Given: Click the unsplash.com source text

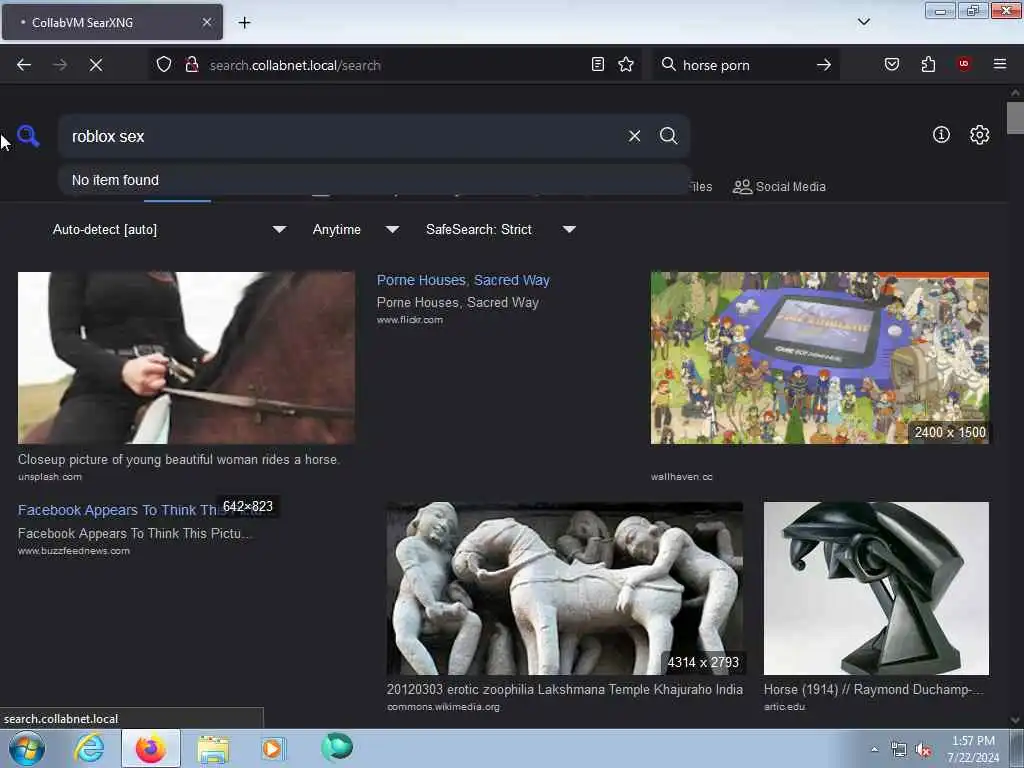Looking at the screenshot, I should coord(50,477).
